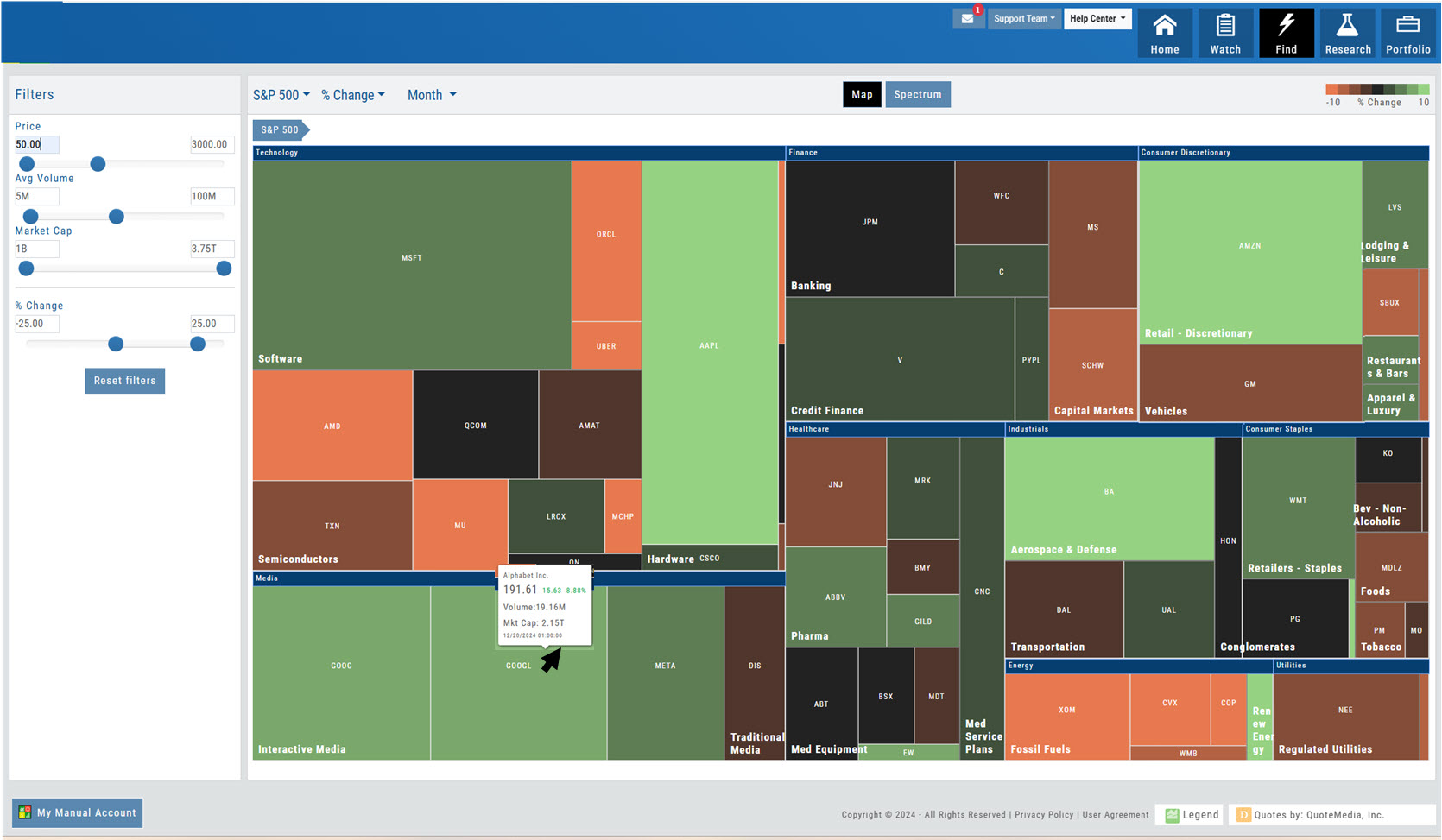Image resolution: width=1442 pixels, height=840 pixels.
Task: Click the Technology sector header
Action: pyautogui.click(x=519, y=153)
